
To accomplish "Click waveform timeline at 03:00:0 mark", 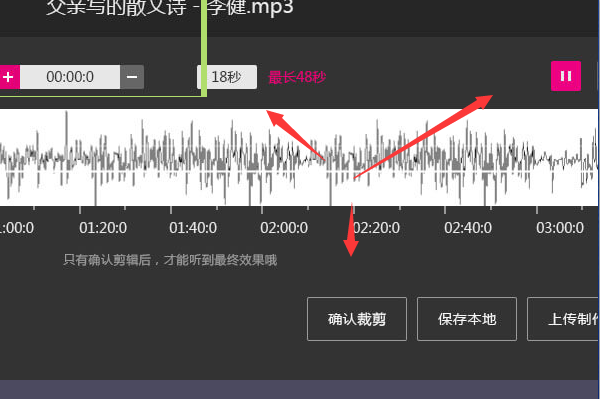I will (560, 228).
